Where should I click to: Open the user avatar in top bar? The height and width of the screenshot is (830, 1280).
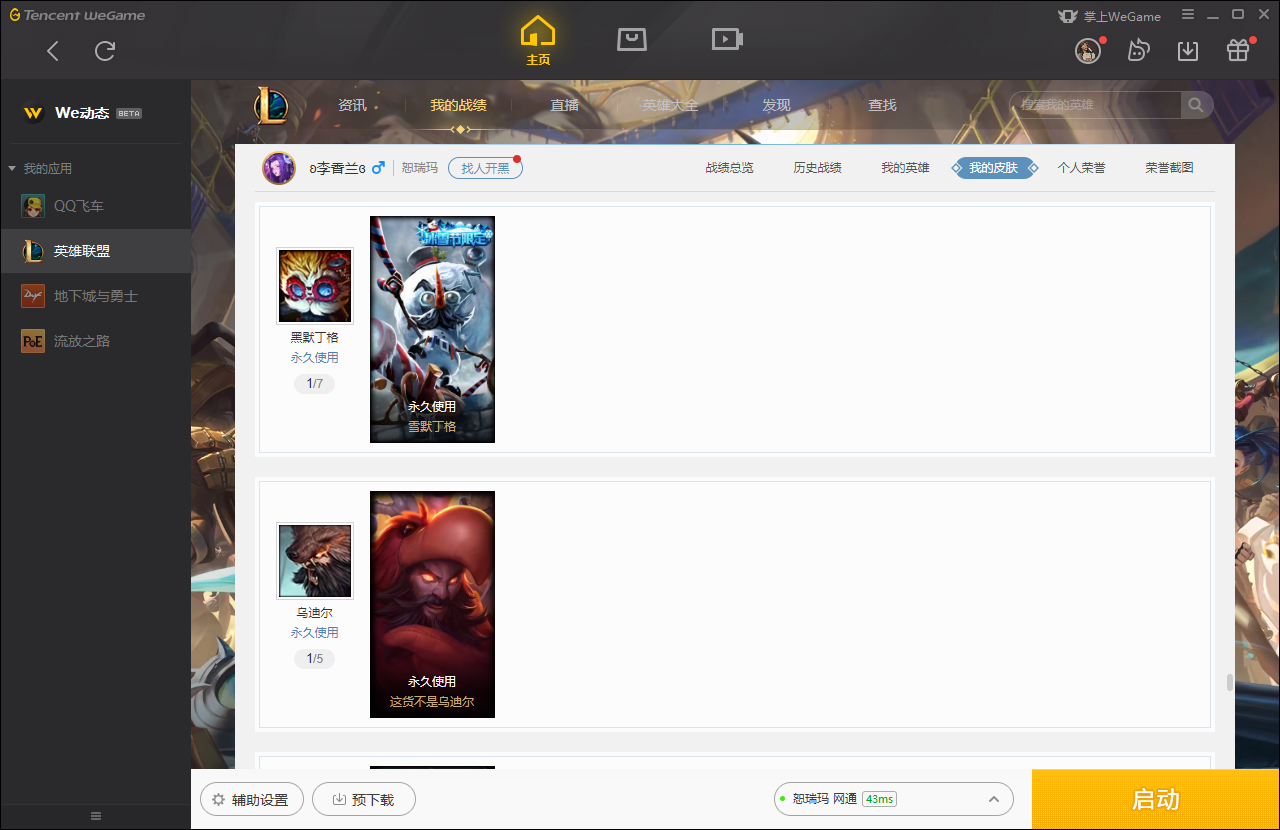(x=1088, y=51)
